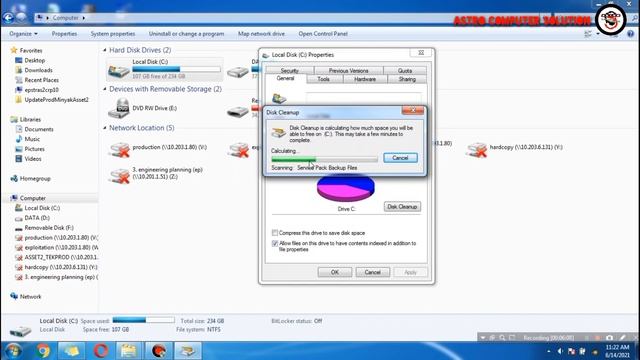Open Windows Explorer taskbar icon
Viewport: 640px width, 360px height.
(x=129, y=351)
